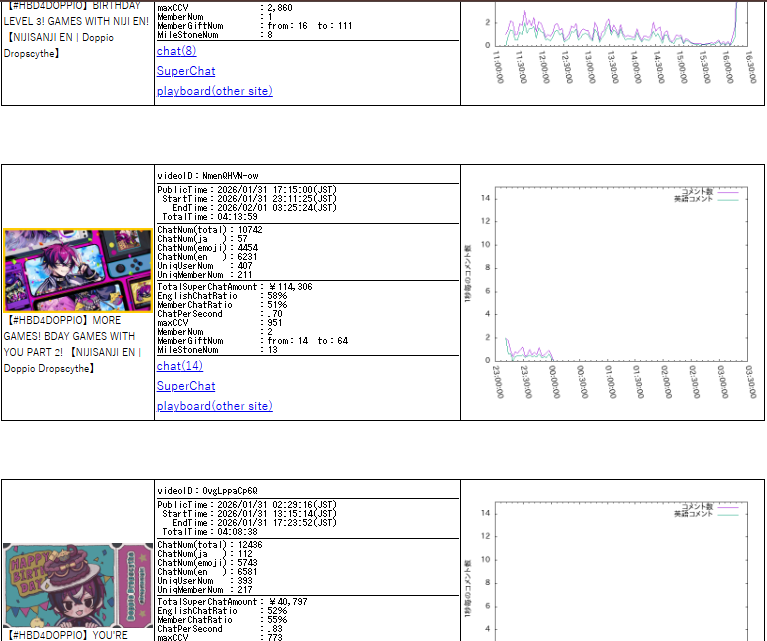Click the MORE GAMES stream thumbnail

click(78, 271)
